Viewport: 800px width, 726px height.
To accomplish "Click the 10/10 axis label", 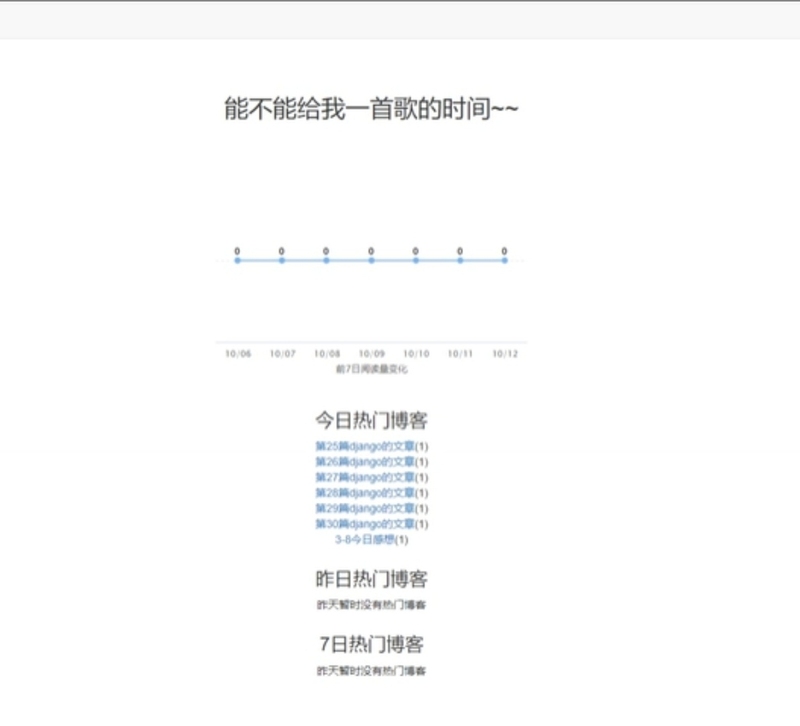I will click(416, 354).
